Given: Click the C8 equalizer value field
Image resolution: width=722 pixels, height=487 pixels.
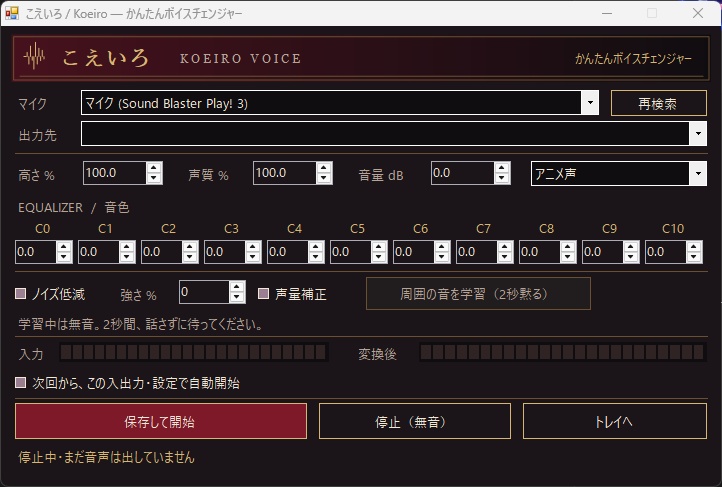Looking at the screenshot, I should [540, 252].
